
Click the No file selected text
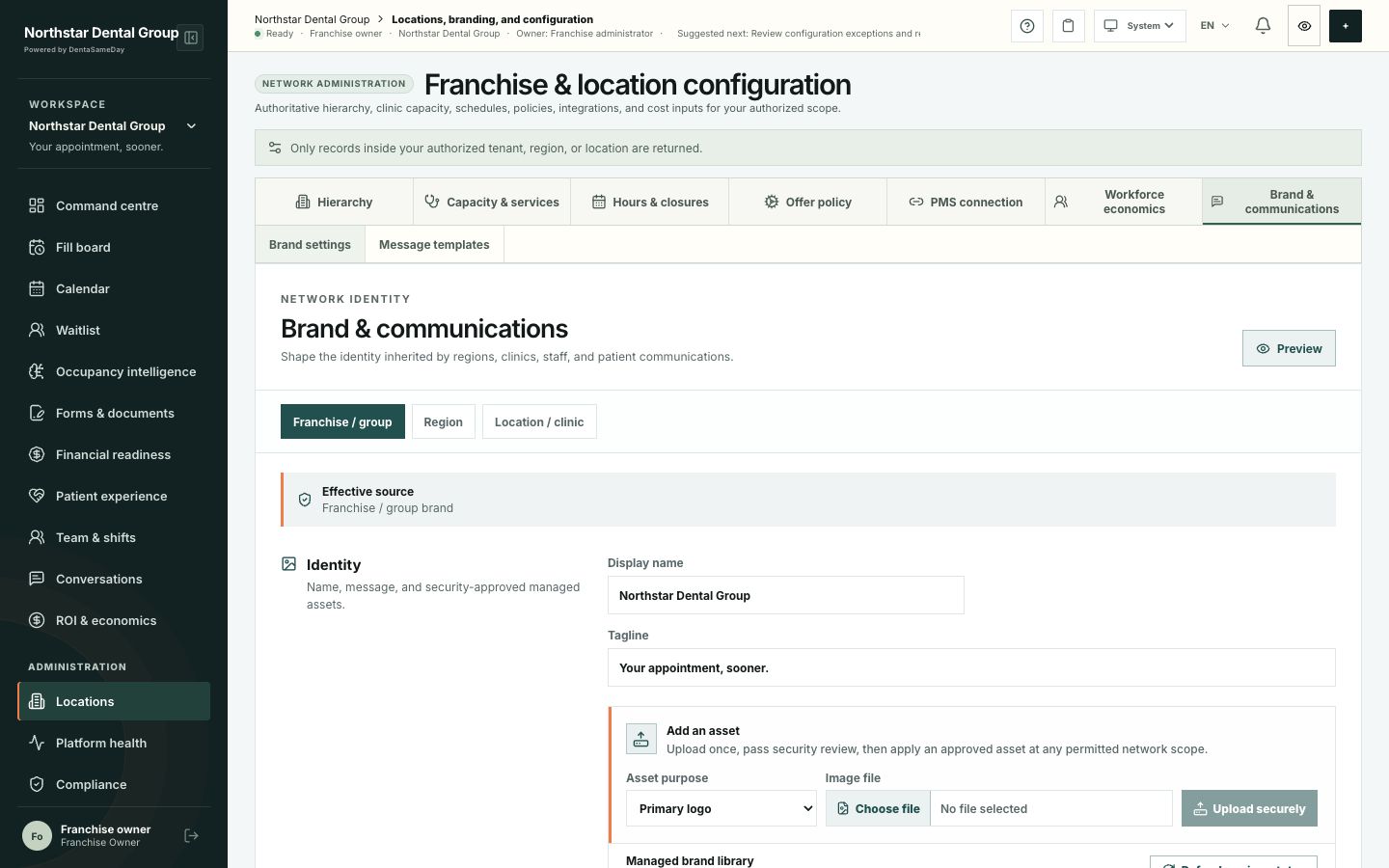(984, 809)
